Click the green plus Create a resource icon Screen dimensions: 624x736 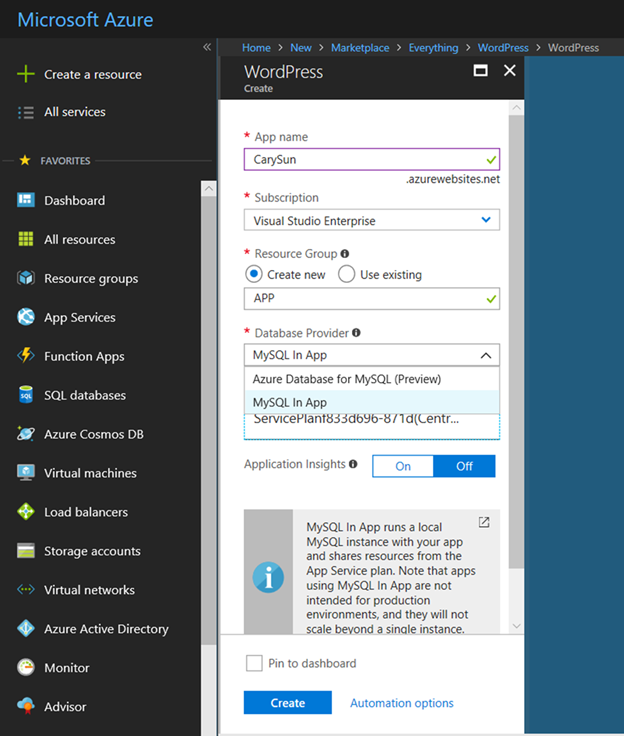tap(26, 74)
